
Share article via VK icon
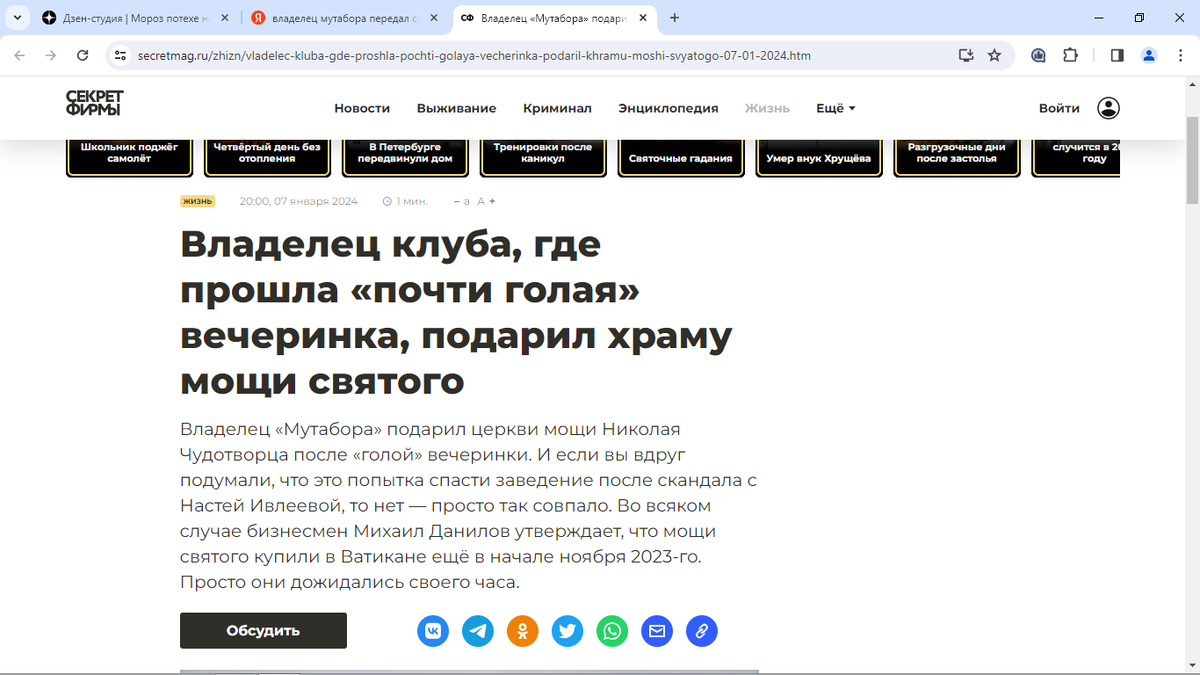pyautogui.click(x=433, y=631)
